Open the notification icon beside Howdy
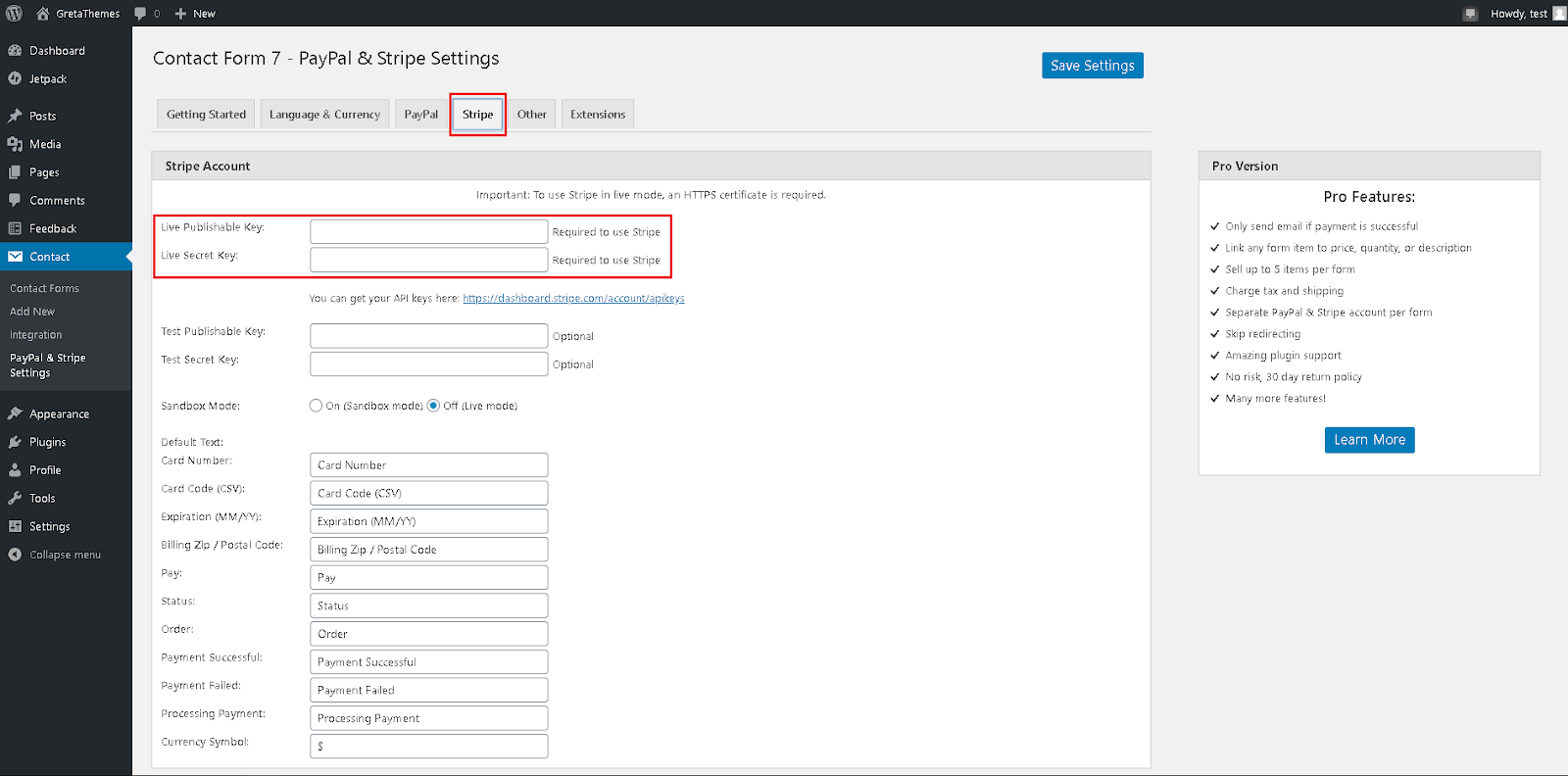 1470,14
